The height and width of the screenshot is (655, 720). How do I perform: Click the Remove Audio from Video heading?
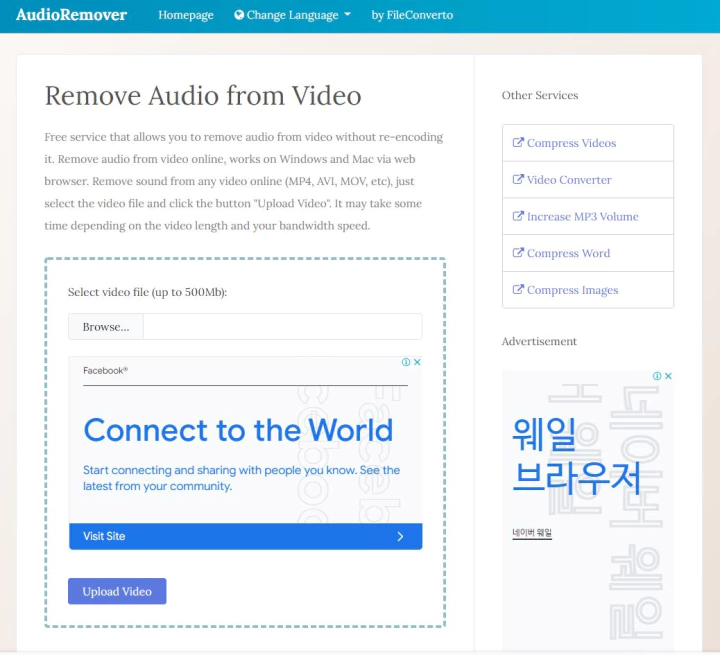click(x=203, y=96)
